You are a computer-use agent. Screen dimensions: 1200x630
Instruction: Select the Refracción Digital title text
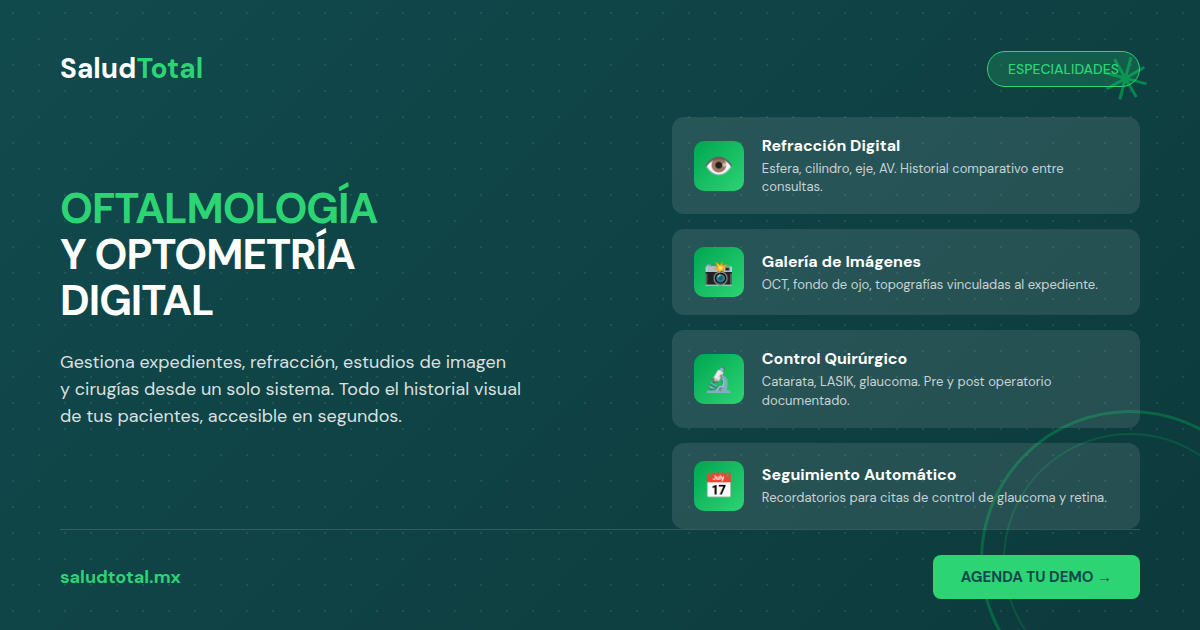[830, 145]
